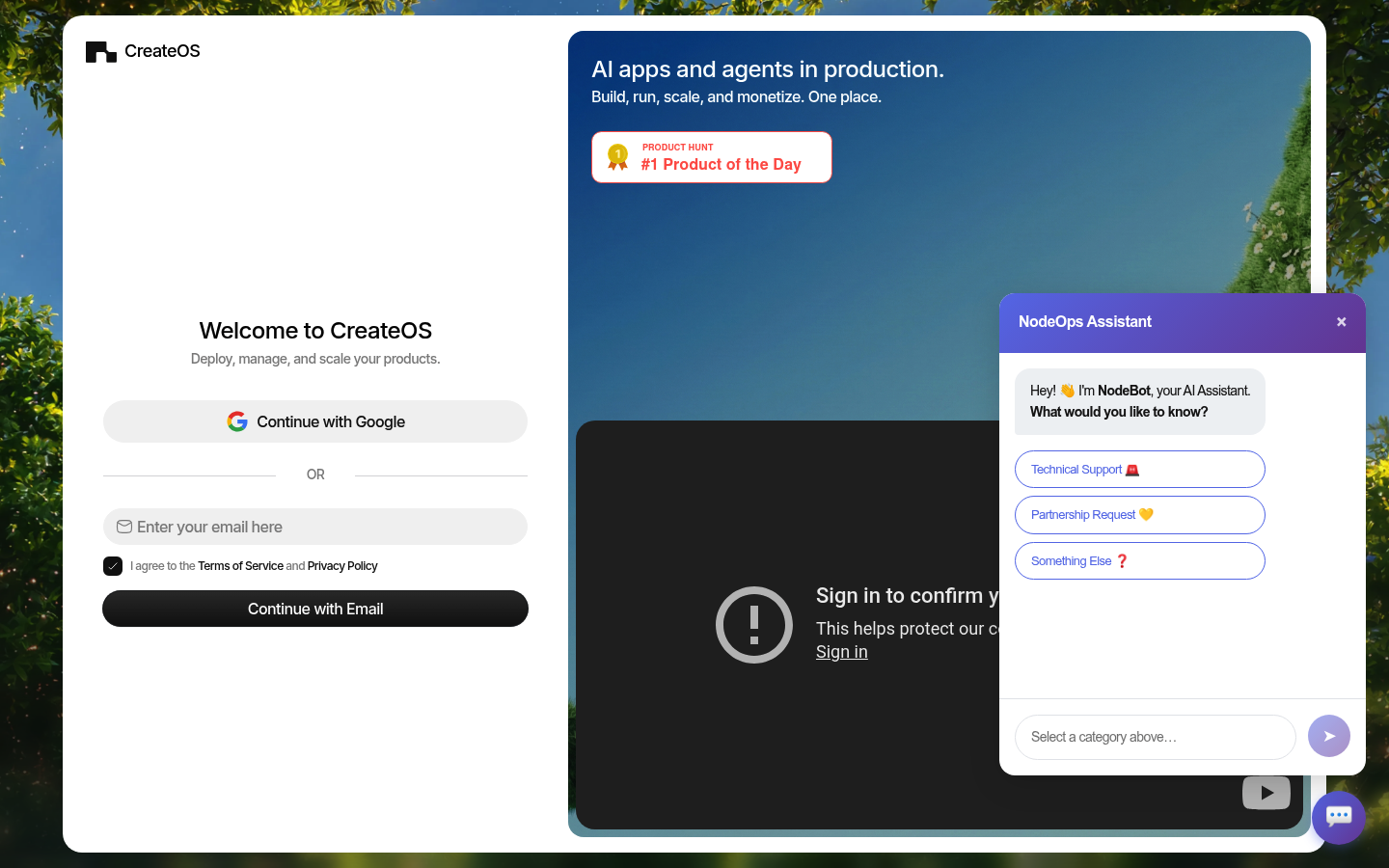Close the NodeOps Assistant chat panel
The image size is (1389, 868).
tap(1341, 322)
